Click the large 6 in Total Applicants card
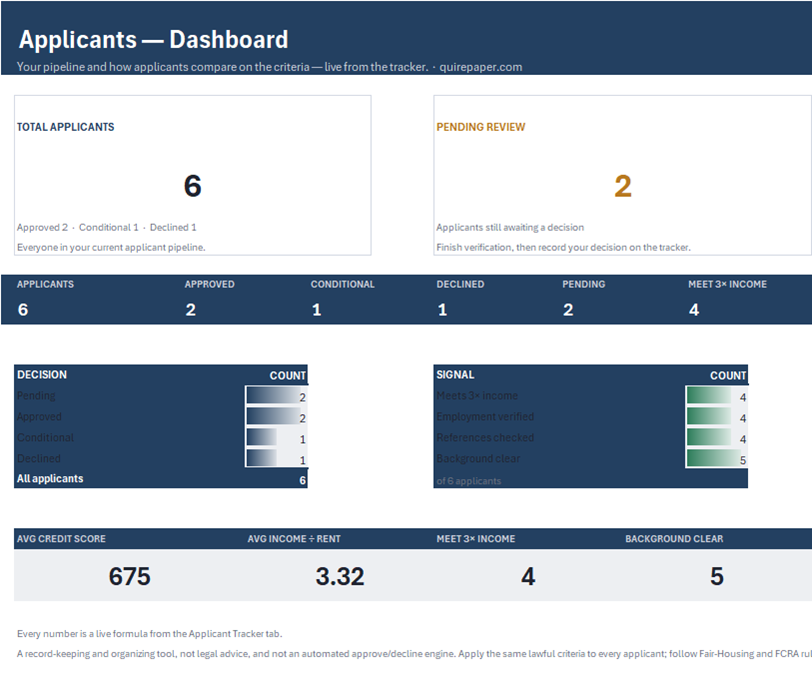 [193, 186]
